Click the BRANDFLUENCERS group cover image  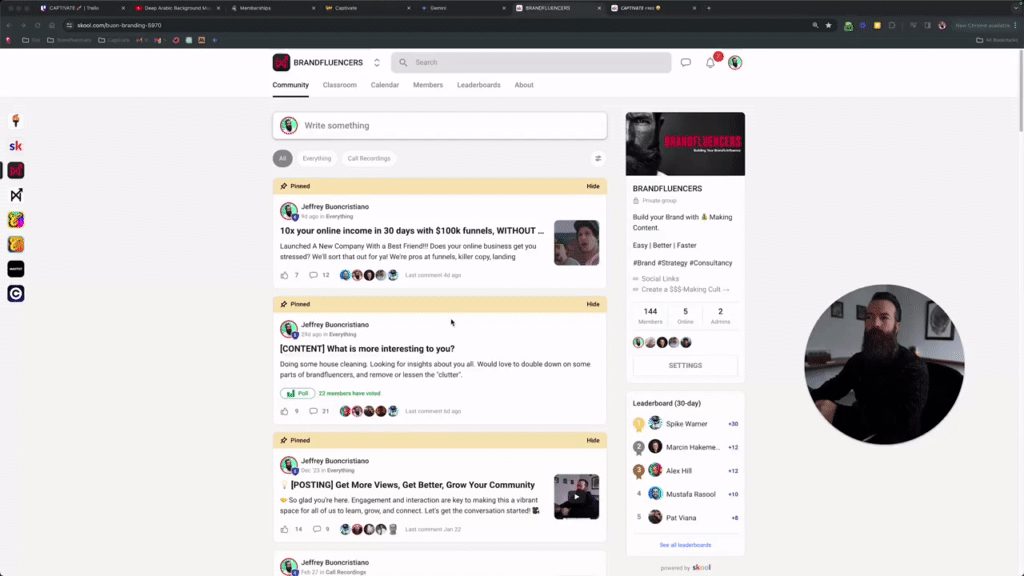point(685,144)
